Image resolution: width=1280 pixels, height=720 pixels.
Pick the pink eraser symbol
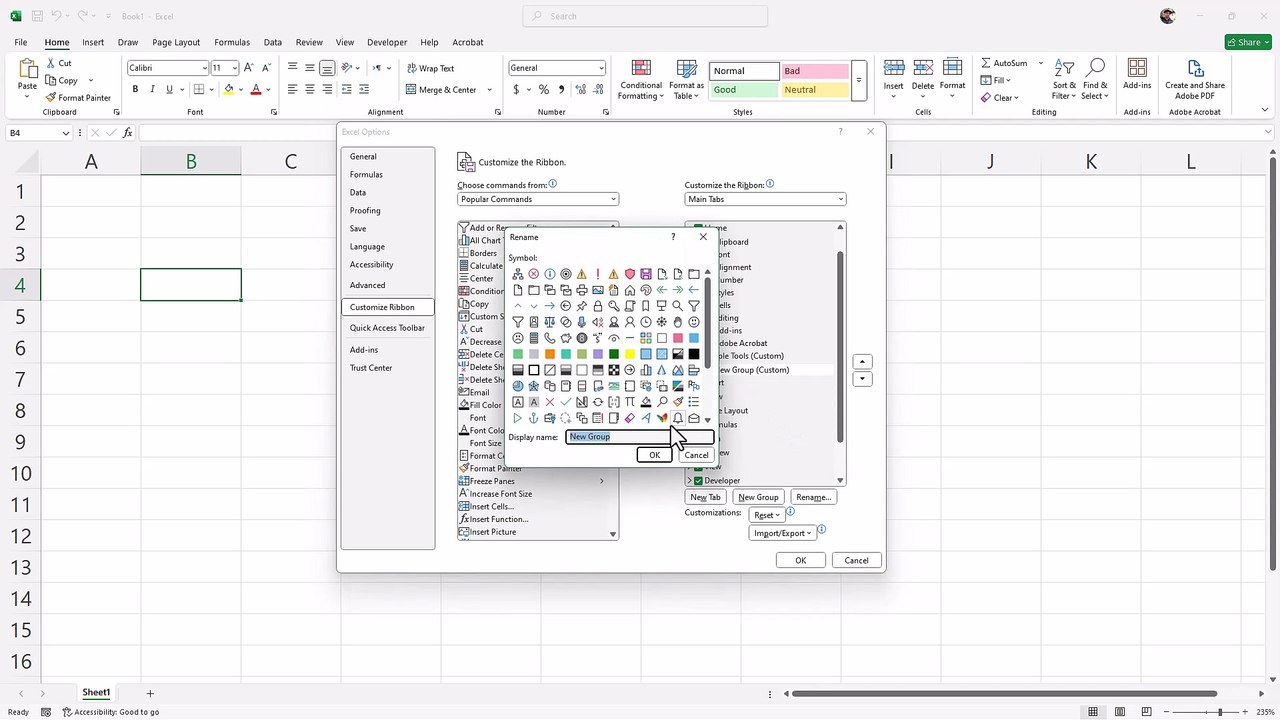[630, 418]
